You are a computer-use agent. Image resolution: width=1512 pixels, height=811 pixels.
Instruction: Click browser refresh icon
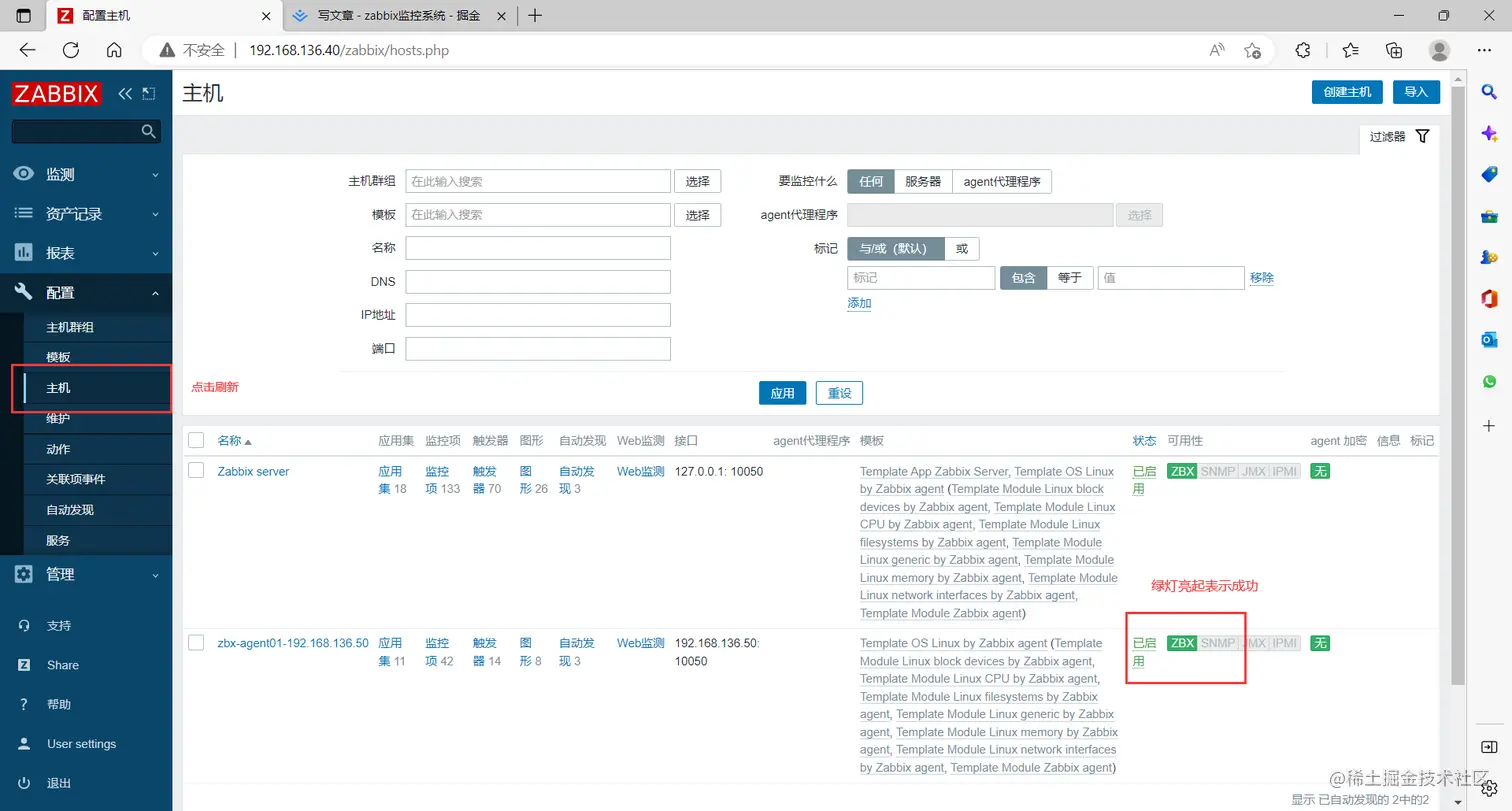click(x=70, y=50)
